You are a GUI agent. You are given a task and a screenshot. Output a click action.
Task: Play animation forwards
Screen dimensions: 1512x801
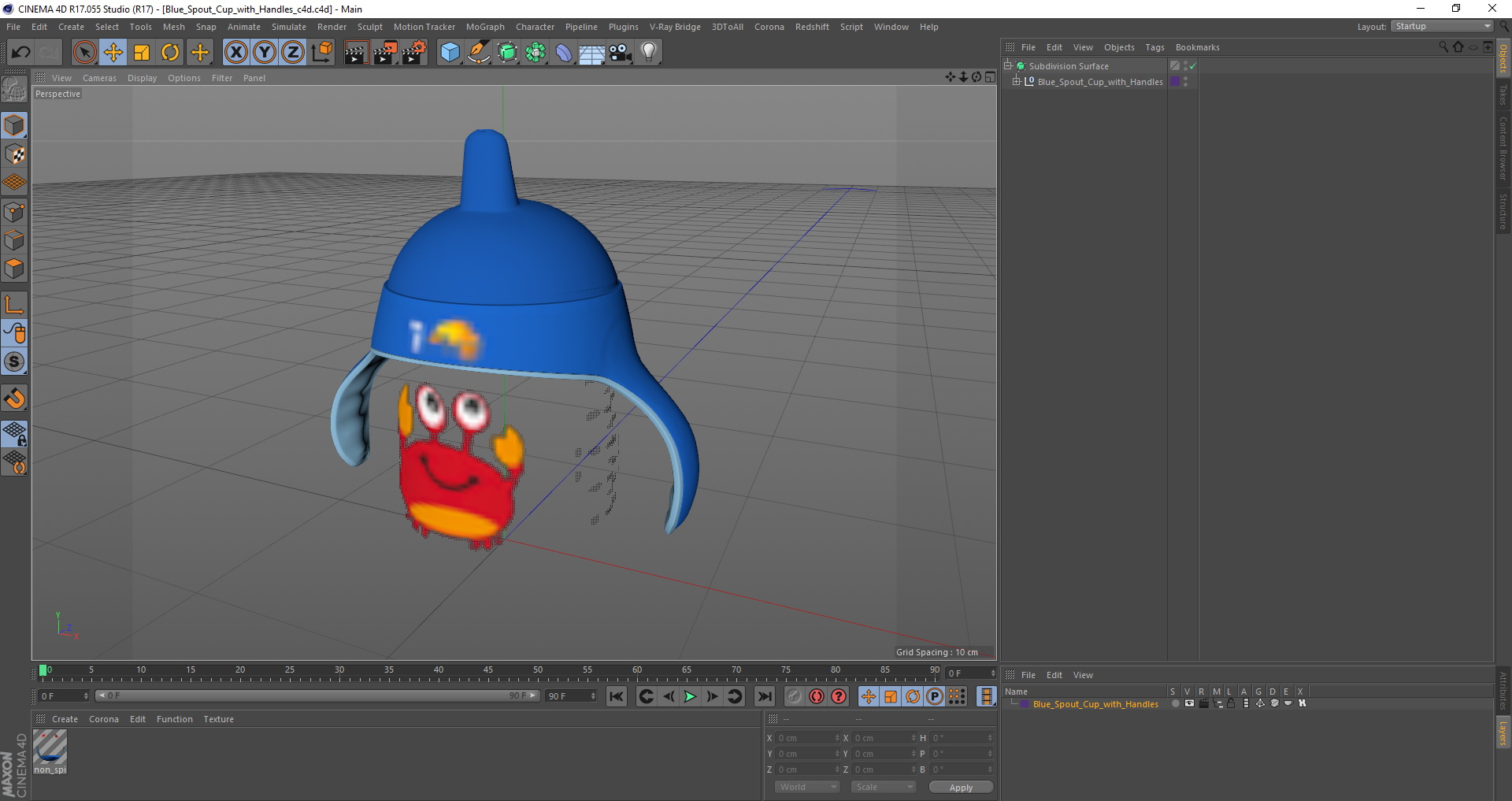690,696
